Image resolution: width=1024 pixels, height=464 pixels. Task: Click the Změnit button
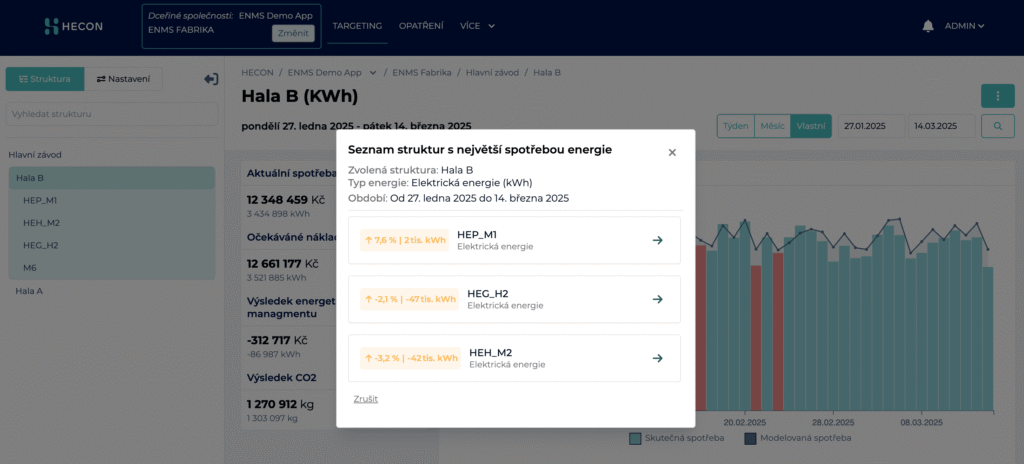click(x=293, y=33)
